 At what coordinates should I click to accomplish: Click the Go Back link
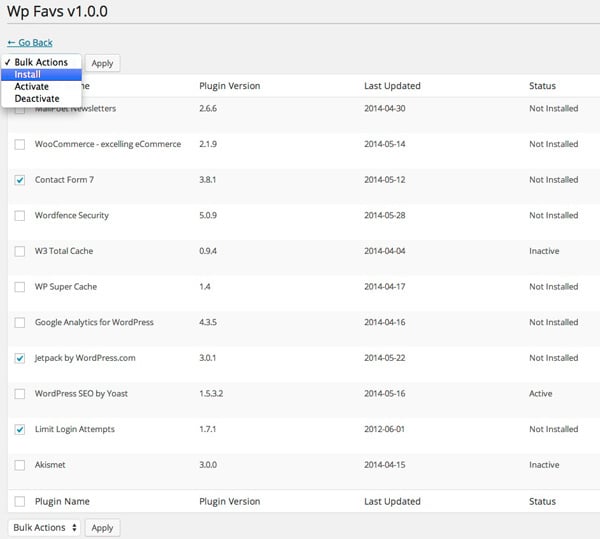(x=30, y=42)
